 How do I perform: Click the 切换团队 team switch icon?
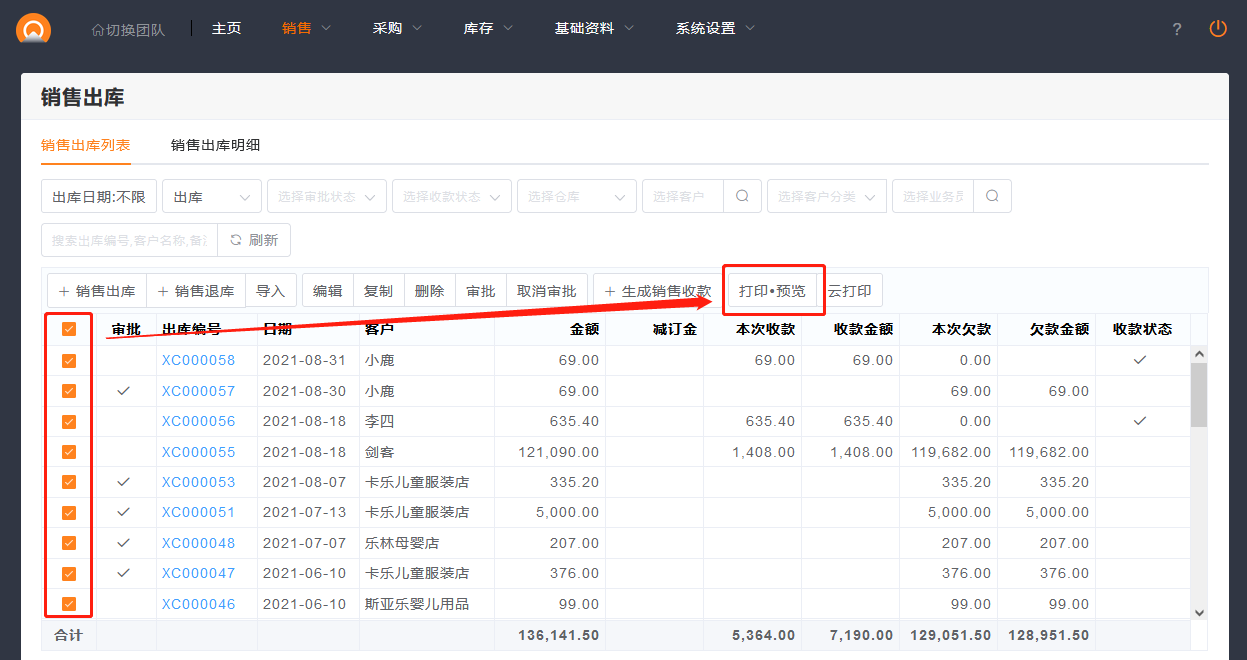click(x=97, y=29)
